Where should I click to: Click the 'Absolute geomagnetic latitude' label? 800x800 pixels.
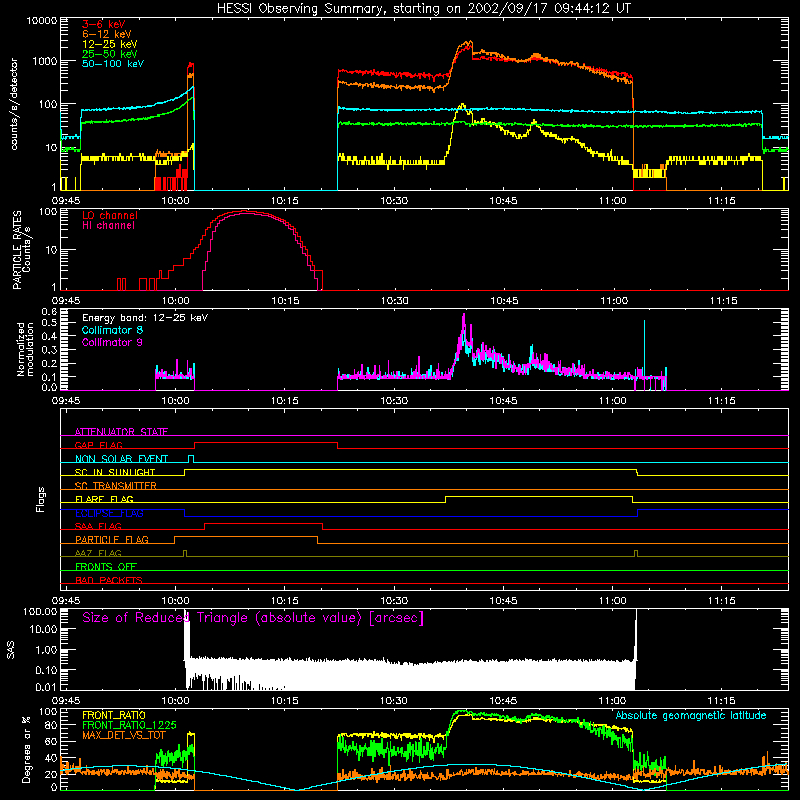coord(691,716)
